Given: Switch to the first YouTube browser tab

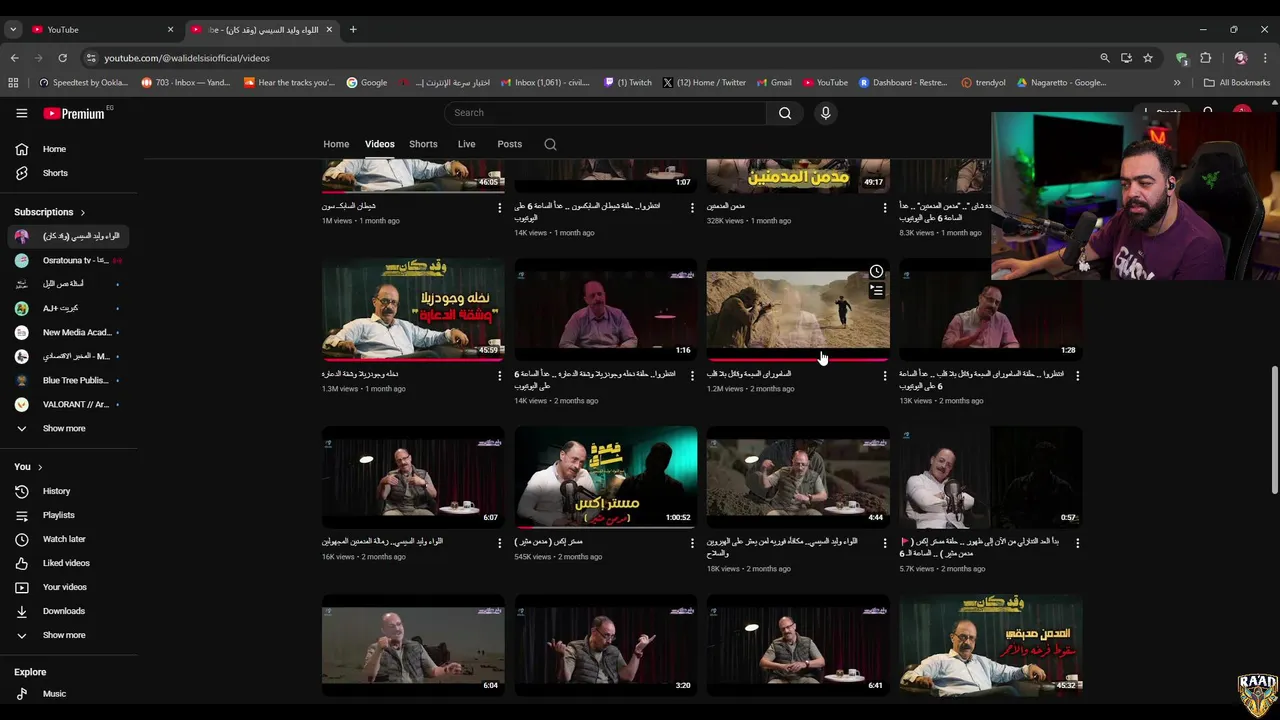Looking at the screenshot, I should click(x=102, y=29).
